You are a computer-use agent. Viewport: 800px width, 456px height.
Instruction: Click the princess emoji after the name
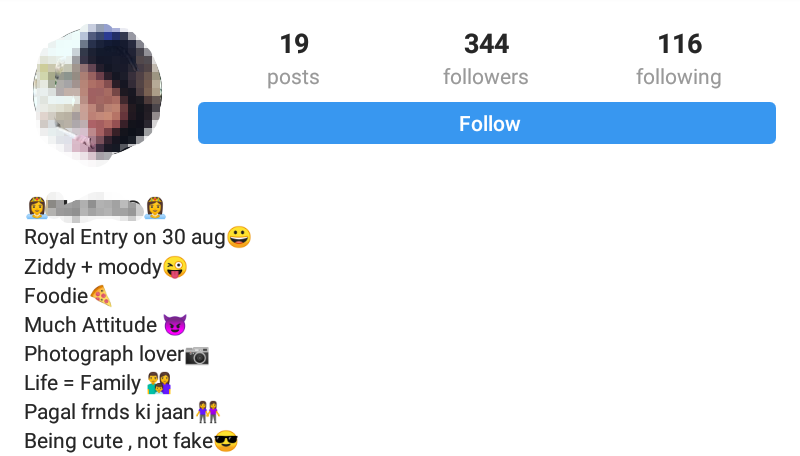click(155, 208)
